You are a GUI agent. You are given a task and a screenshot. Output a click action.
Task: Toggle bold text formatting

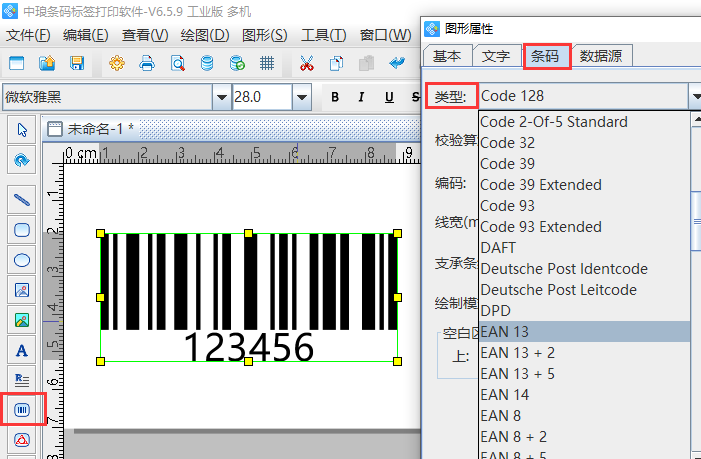pyautogui.click(x=335, y=97)
